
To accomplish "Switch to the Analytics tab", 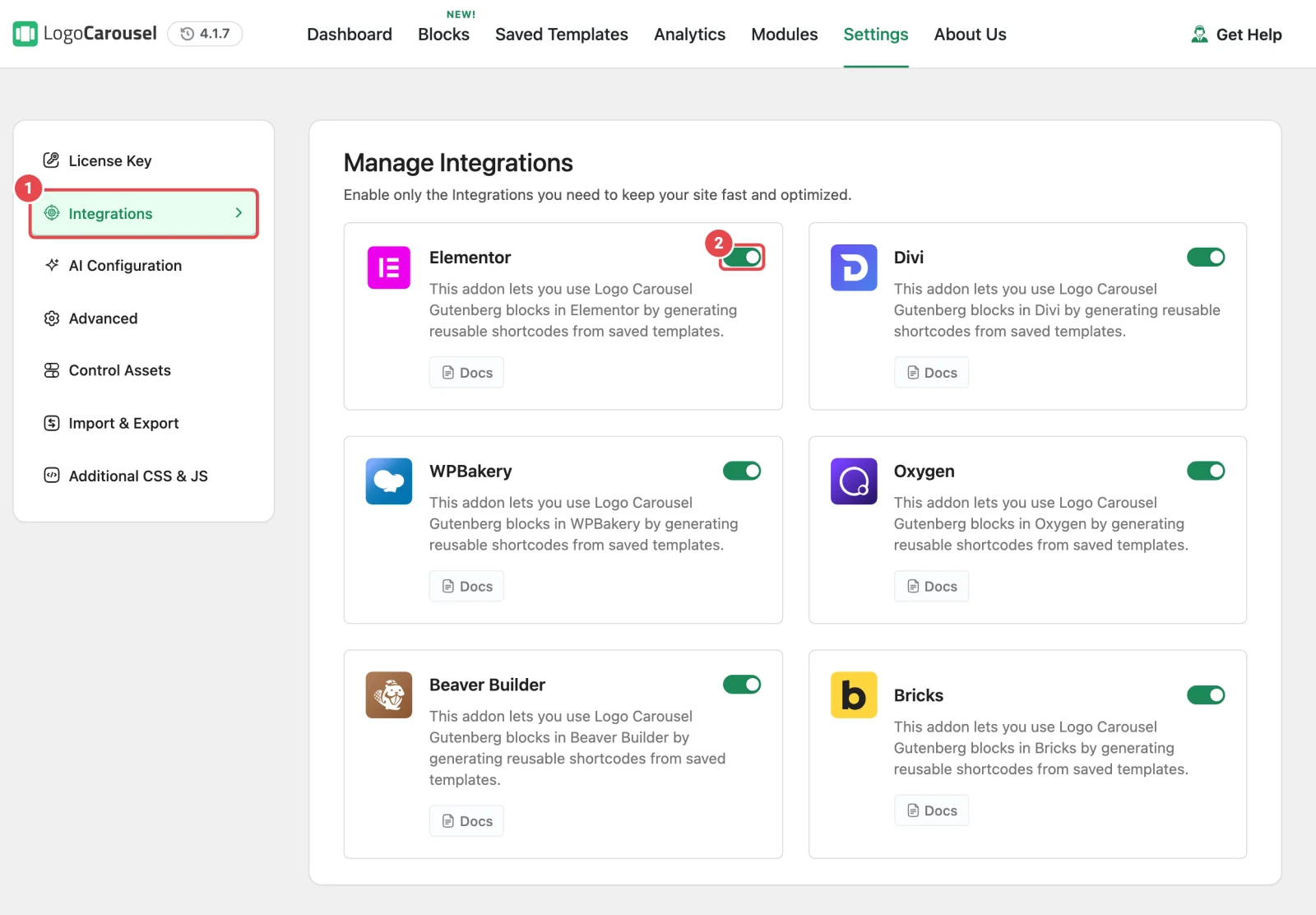I will click(x=689, y=35).
